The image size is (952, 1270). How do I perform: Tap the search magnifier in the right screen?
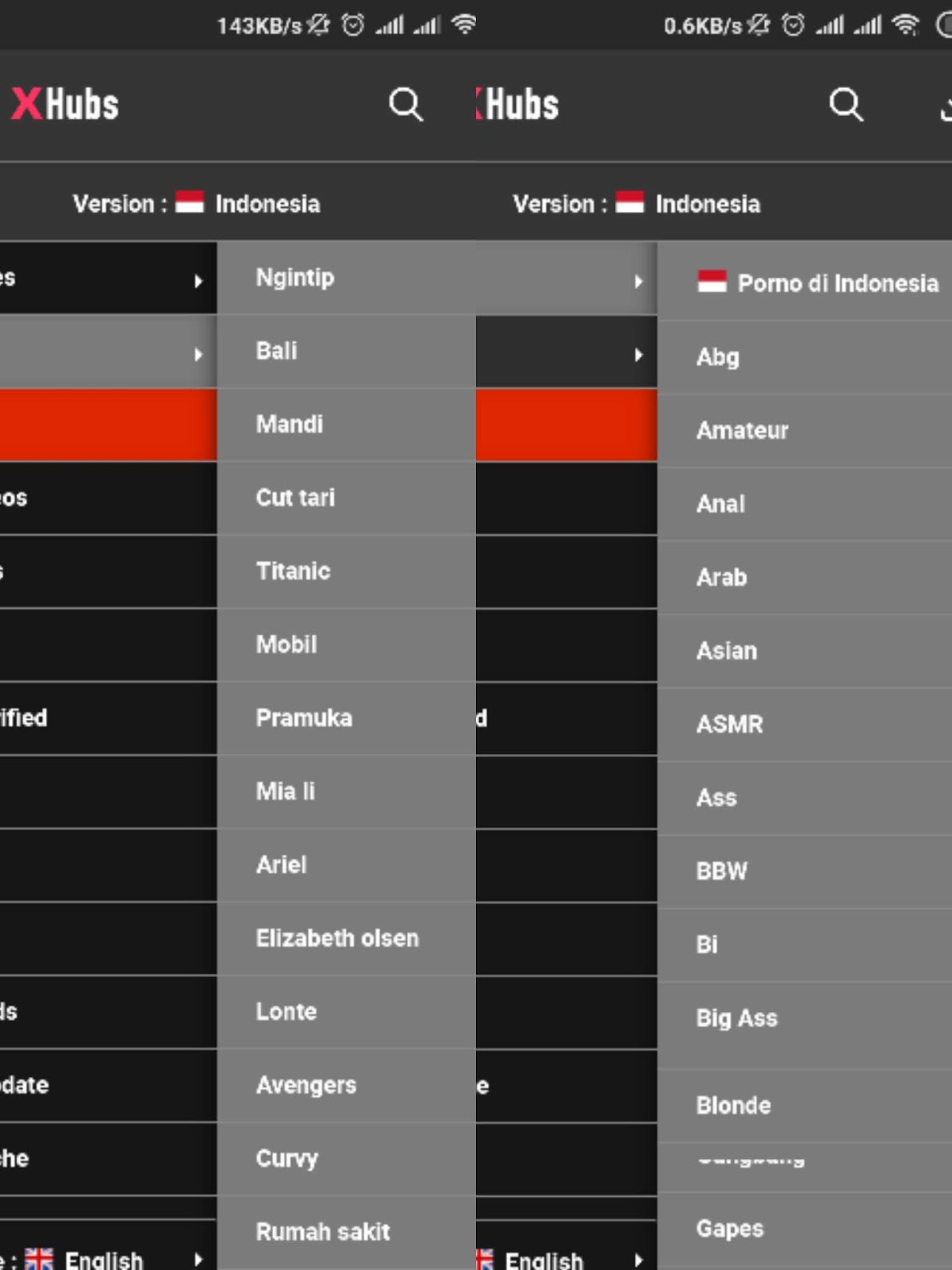(846, 104)
